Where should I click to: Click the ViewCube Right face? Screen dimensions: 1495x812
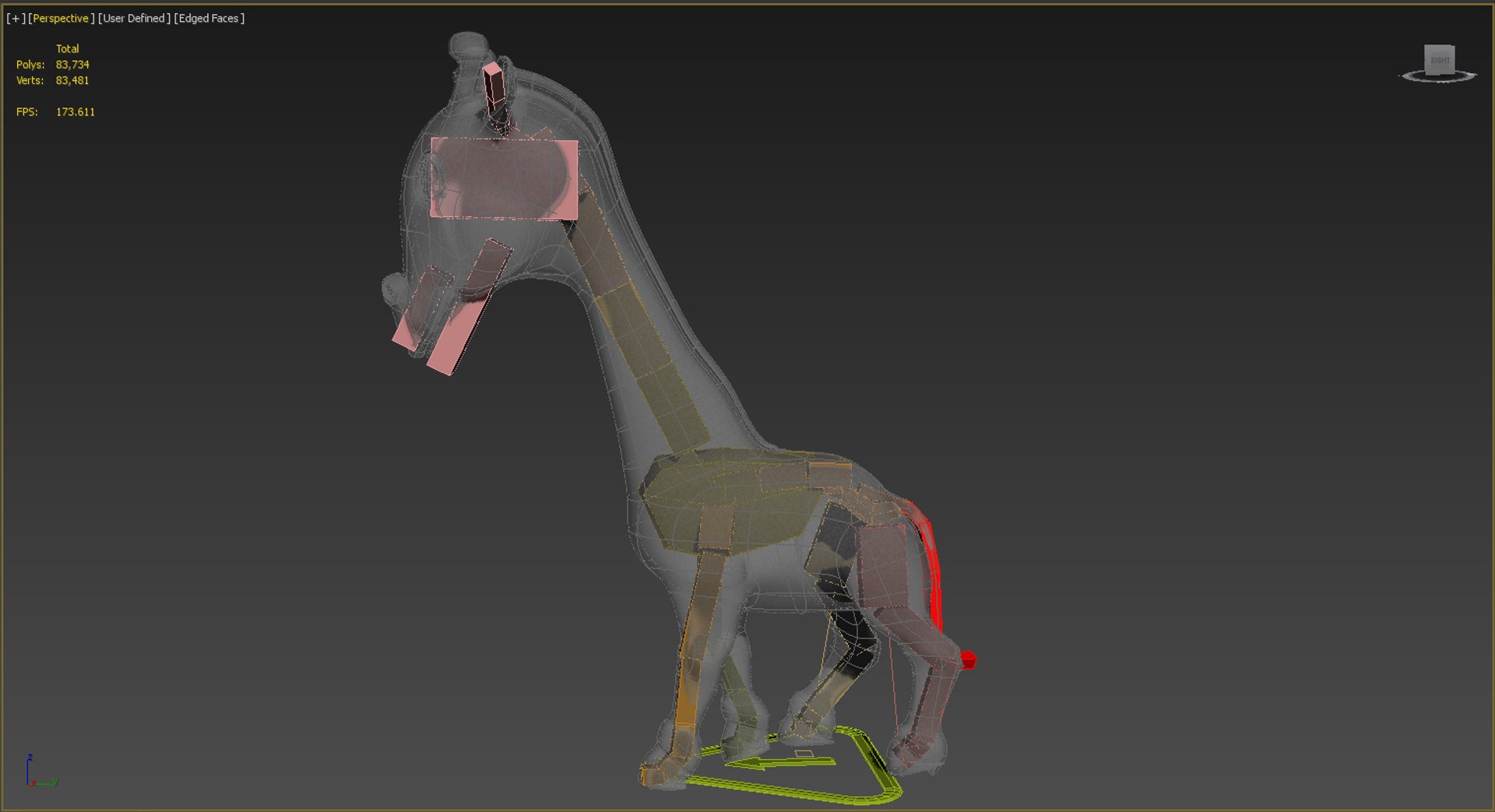[x=1440, y=60]
